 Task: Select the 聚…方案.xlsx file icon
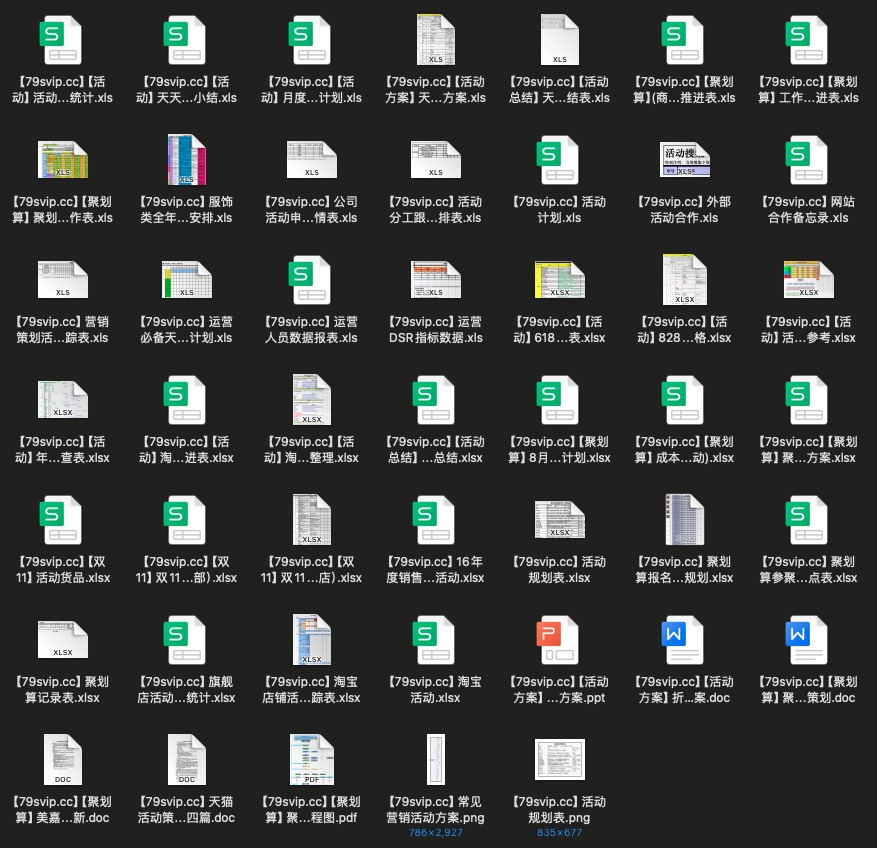click(808, 400)
